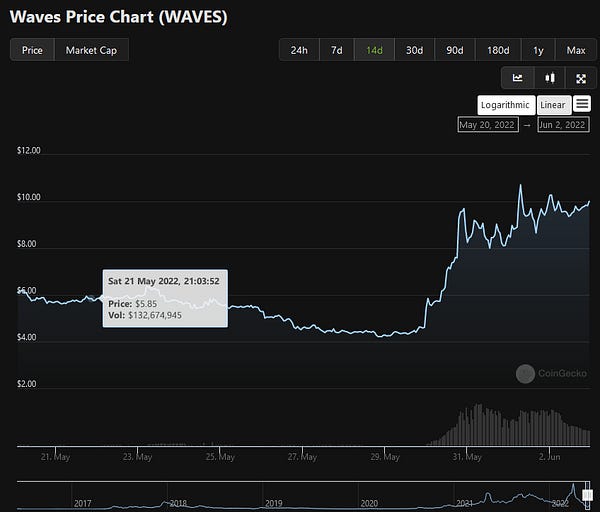
Task: Select the 30d time range
Action: tap(414, 50)
